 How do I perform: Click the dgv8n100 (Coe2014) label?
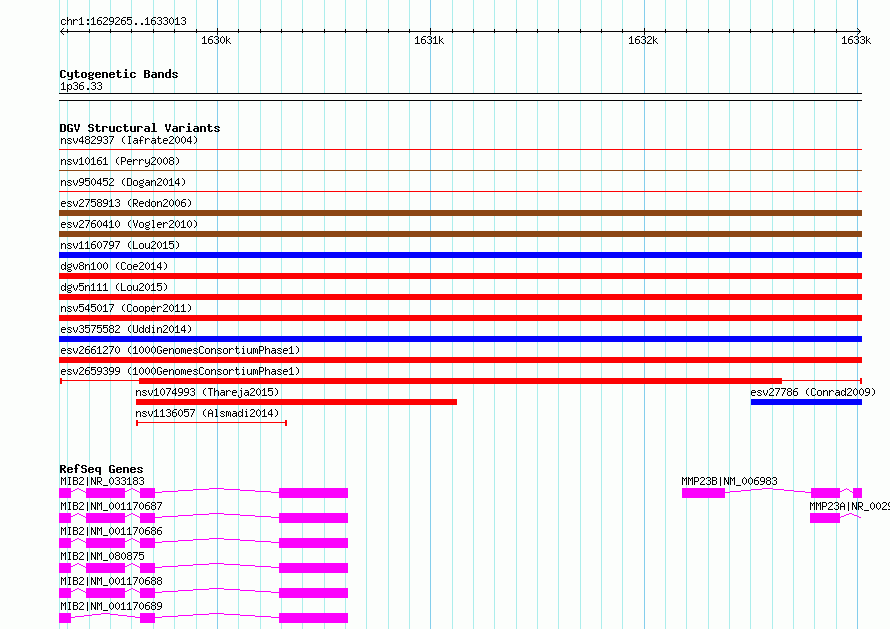114,266
